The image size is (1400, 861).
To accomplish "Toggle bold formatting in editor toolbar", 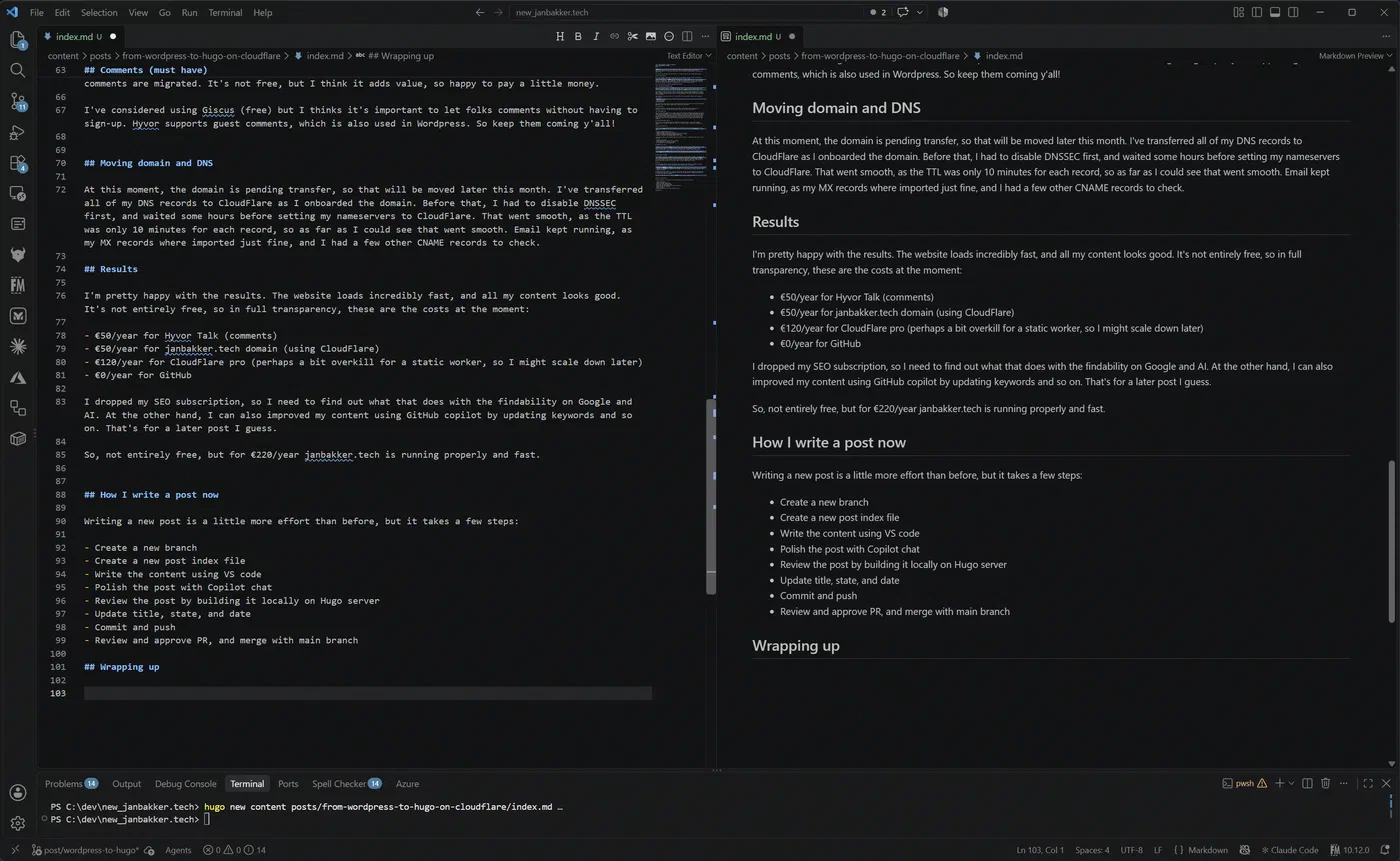I will click(x=578, y=37).
